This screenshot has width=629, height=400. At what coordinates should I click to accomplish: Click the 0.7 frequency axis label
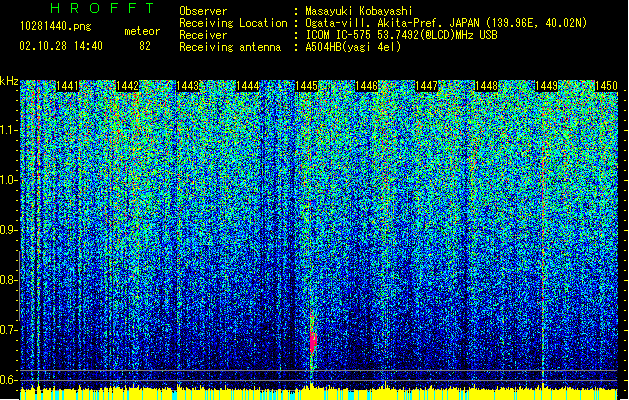pos(8,330)
